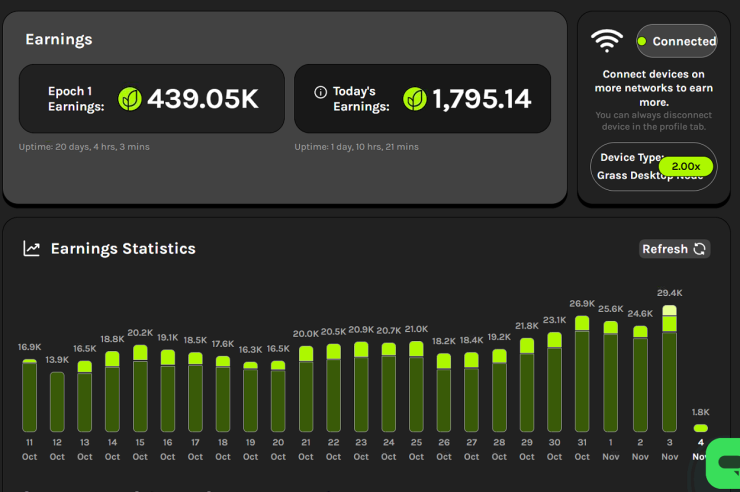740x492 pixels.
Task: Click the 31 Oct bar labeled 26.9K
Action: click(582, 374)
